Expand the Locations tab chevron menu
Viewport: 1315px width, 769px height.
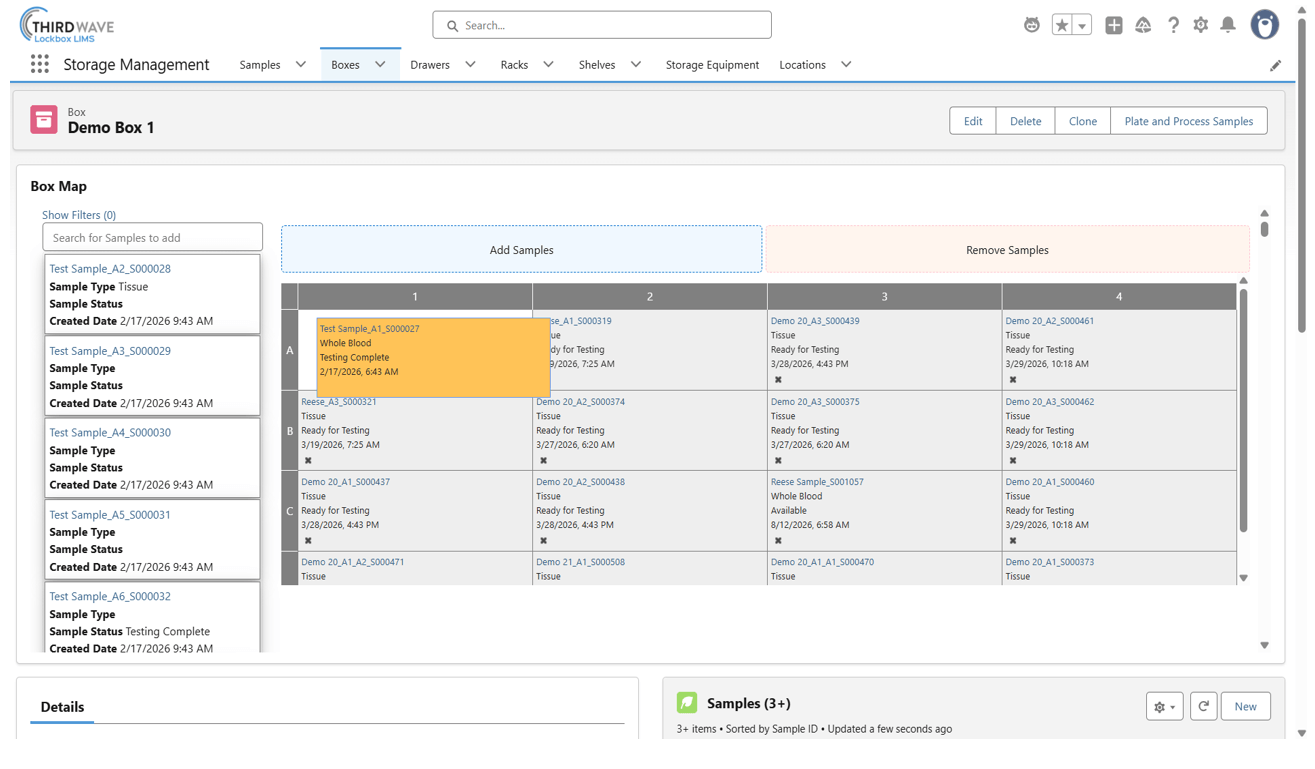pyautogui.click(x=846, y=65)
